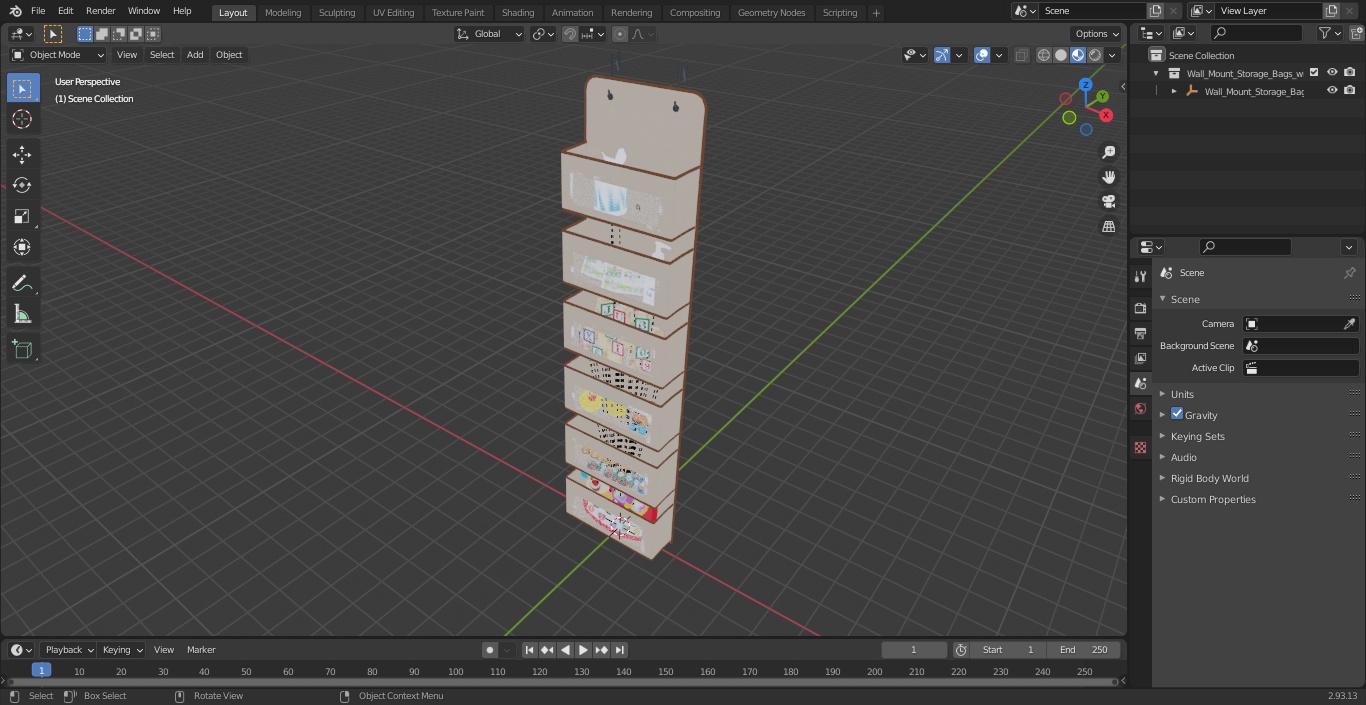Activate the Rotate tool
This screenshot has width=1366, height=705.
pos(22,185)
